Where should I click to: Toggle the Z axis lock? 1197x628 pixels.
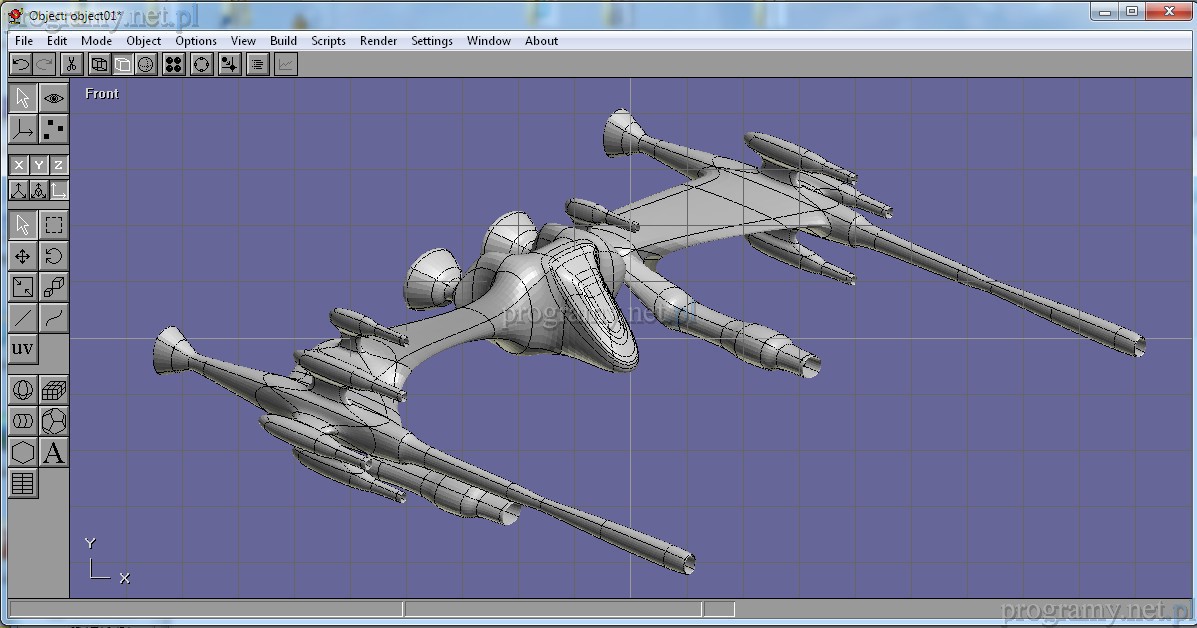point(59,165)
